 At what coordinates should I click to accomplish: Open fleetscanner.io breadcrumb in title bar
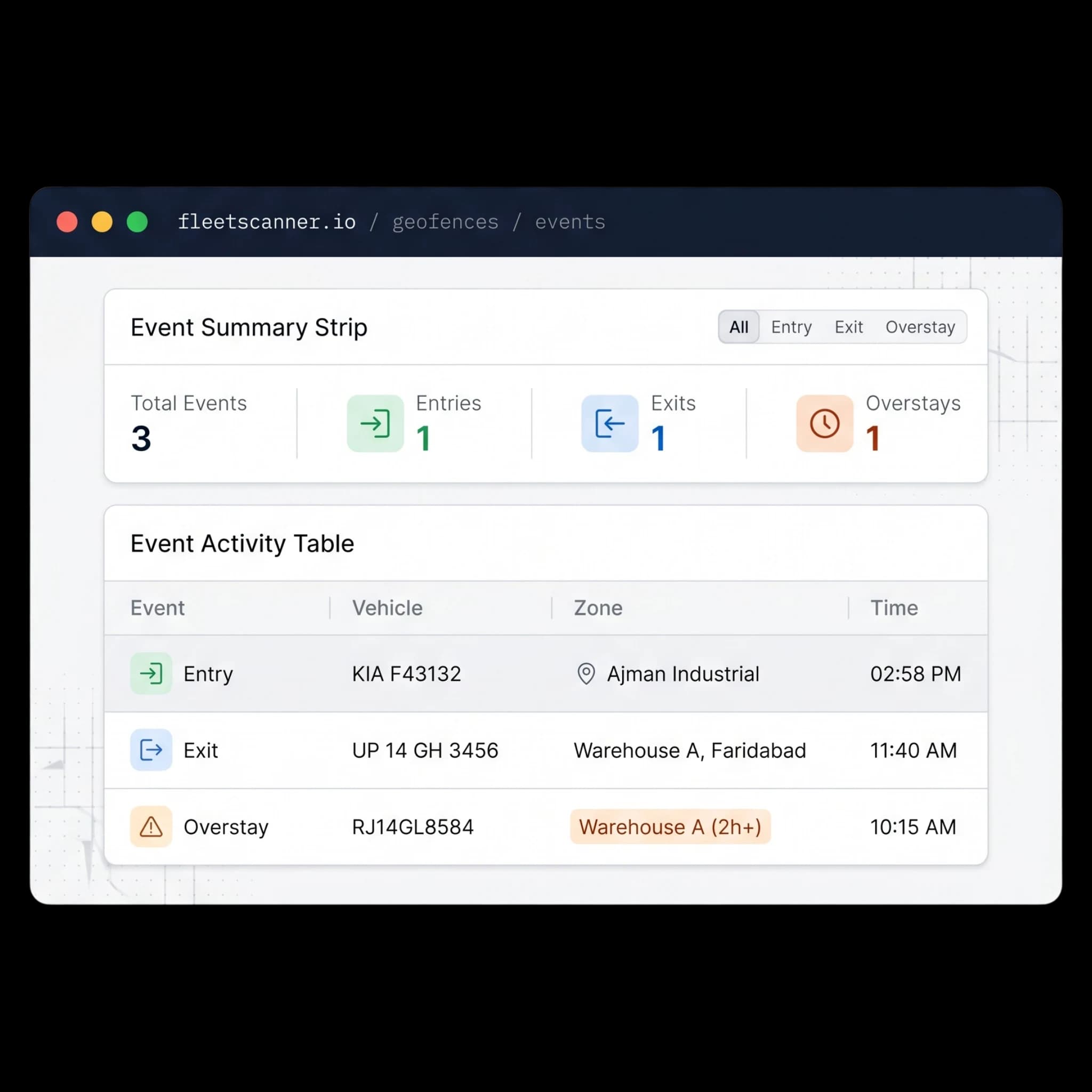(x=267, y=222)
